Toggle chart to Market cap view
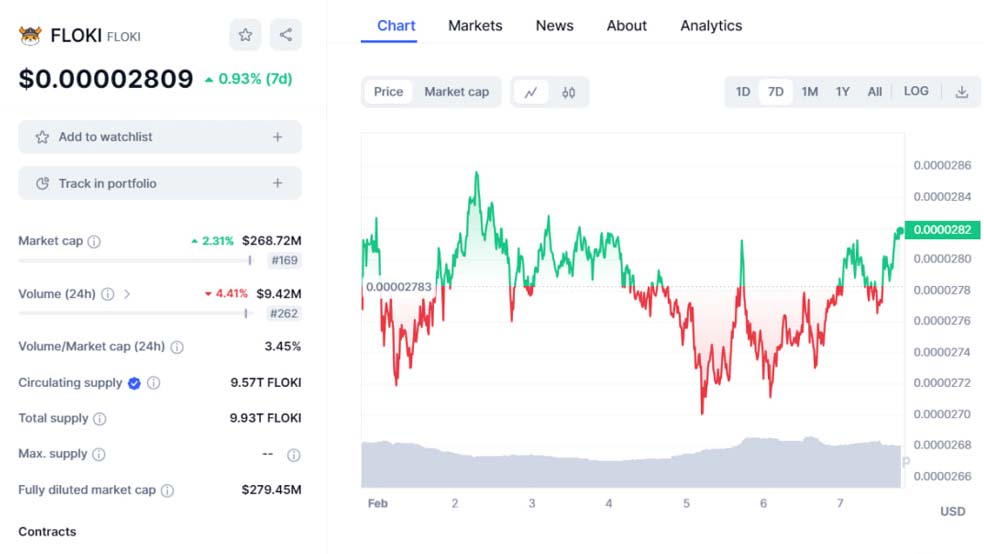 (x=456, y=92)
